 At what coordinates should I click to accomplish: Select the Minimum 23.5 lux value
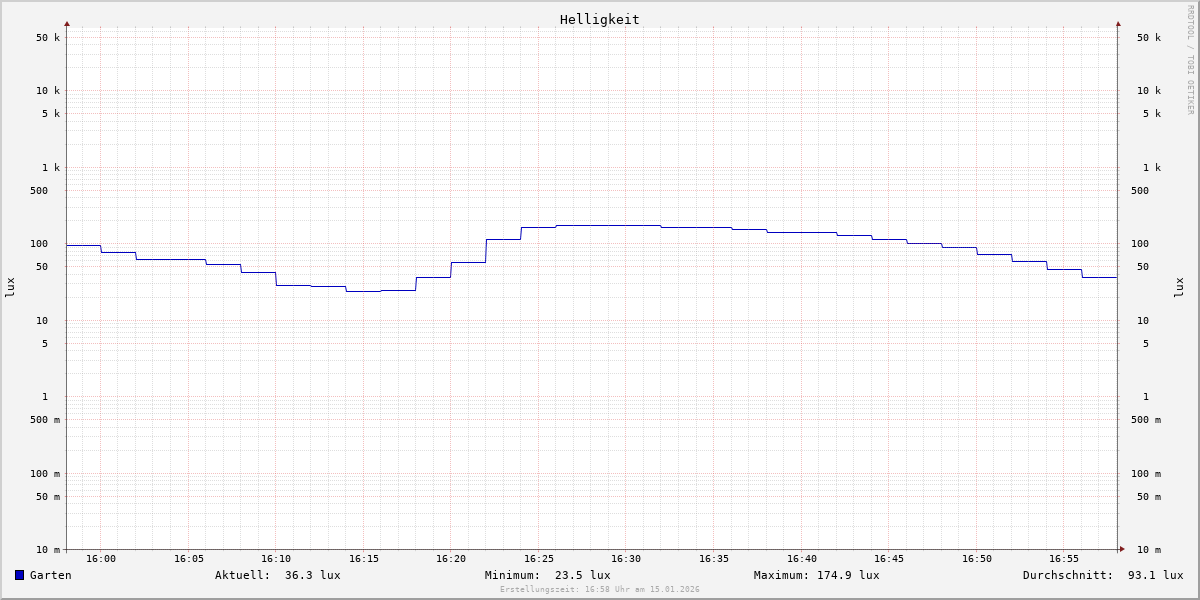[x=547, y=575]
